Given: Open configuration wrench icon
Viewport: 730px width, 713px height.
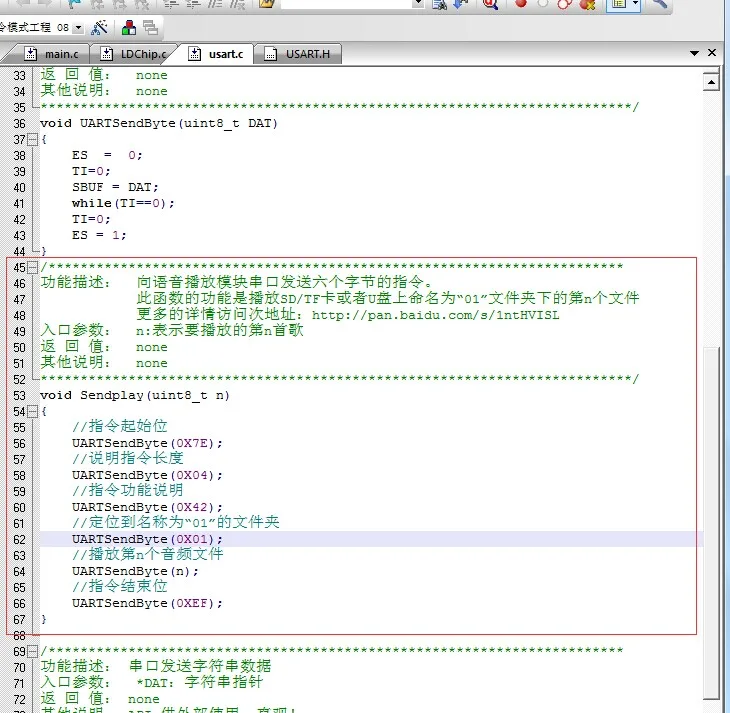Looking at the screenshot, I should point(659,4).
